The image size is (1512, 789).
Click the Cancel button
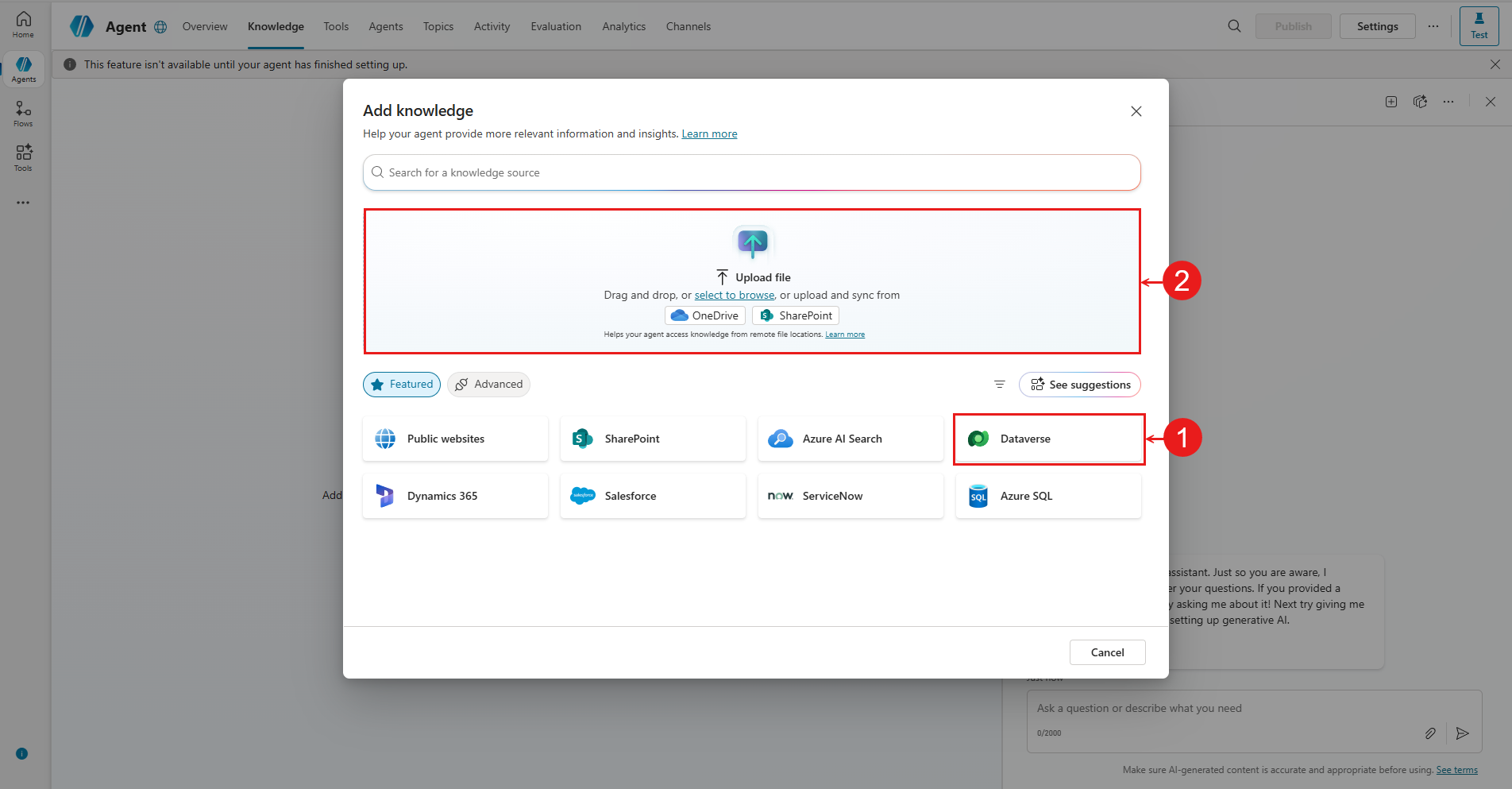coord(1108,652)
